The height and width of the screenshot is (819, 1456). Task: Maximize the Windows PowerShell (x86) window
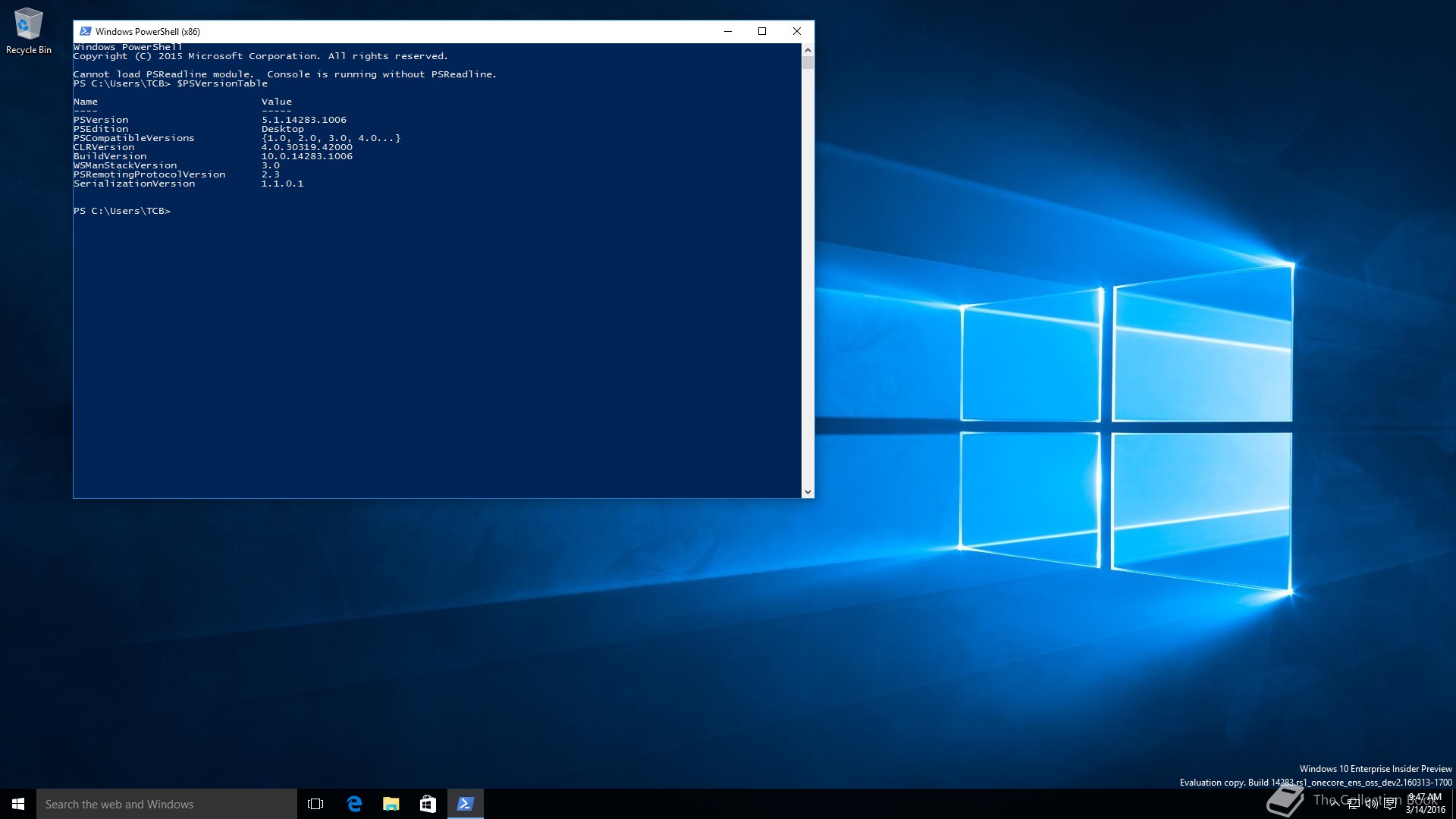point(762,31)
